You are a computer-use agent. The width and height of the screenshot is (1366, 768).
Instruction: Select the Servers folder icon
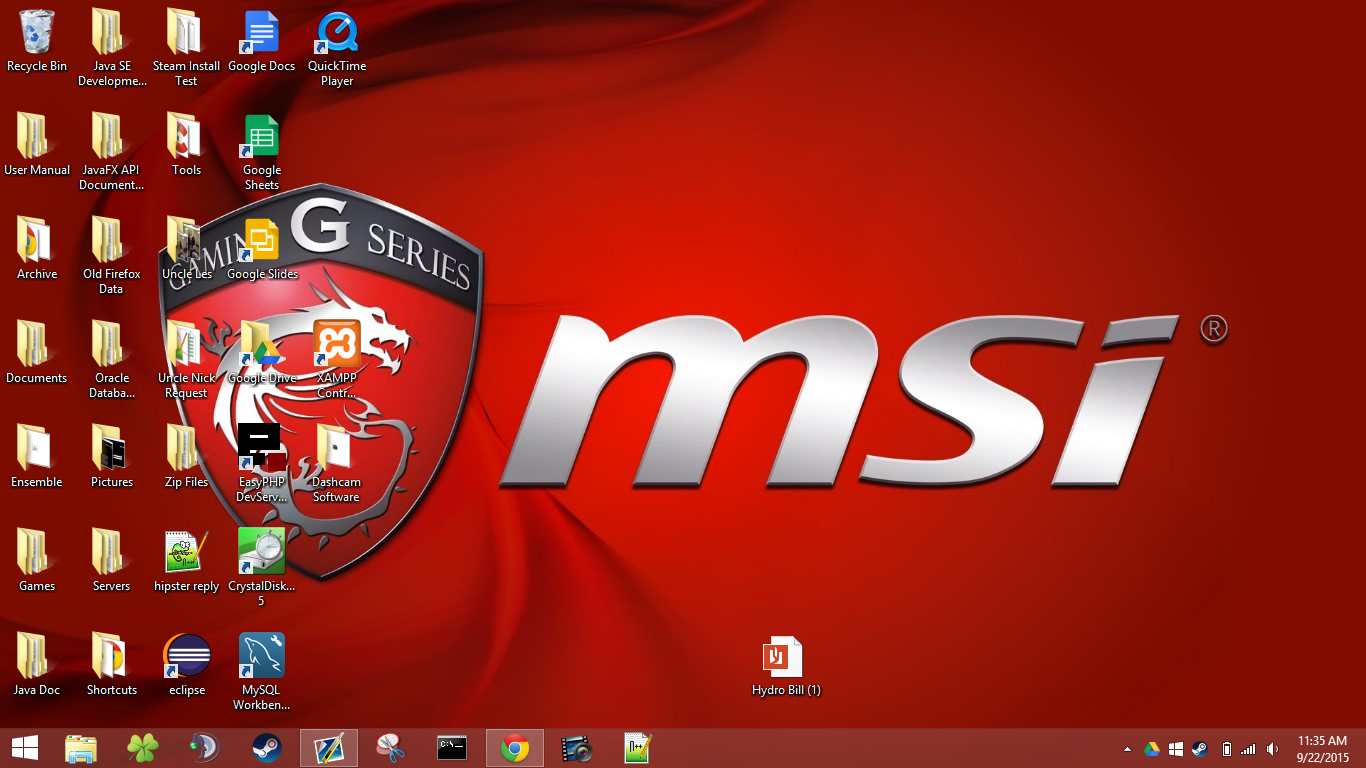click(112, 562)
